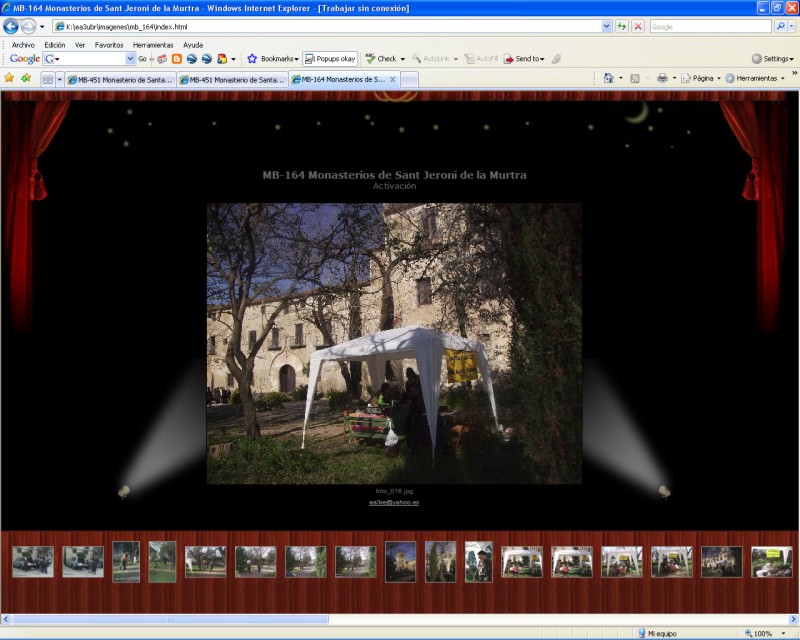The width and height of the screenshot is (800, 640).
Task: Open the Ayuda menu
Action: point(193,45)
